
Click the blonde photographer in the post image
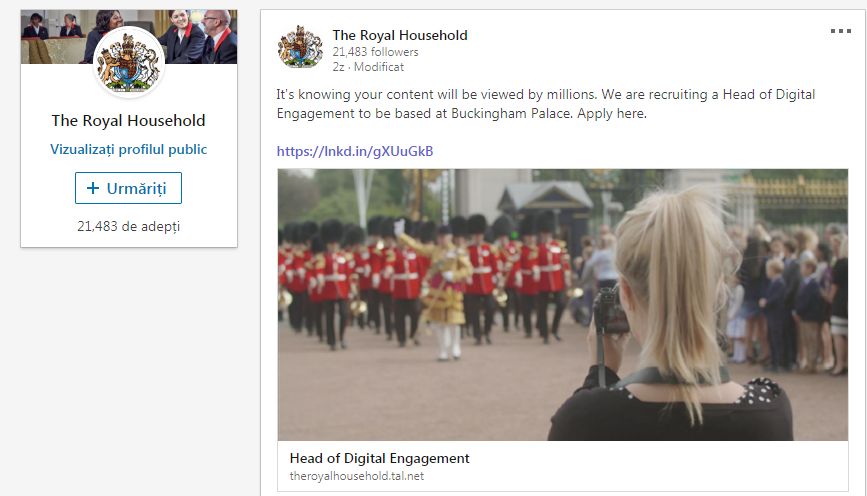click(672, 321)
